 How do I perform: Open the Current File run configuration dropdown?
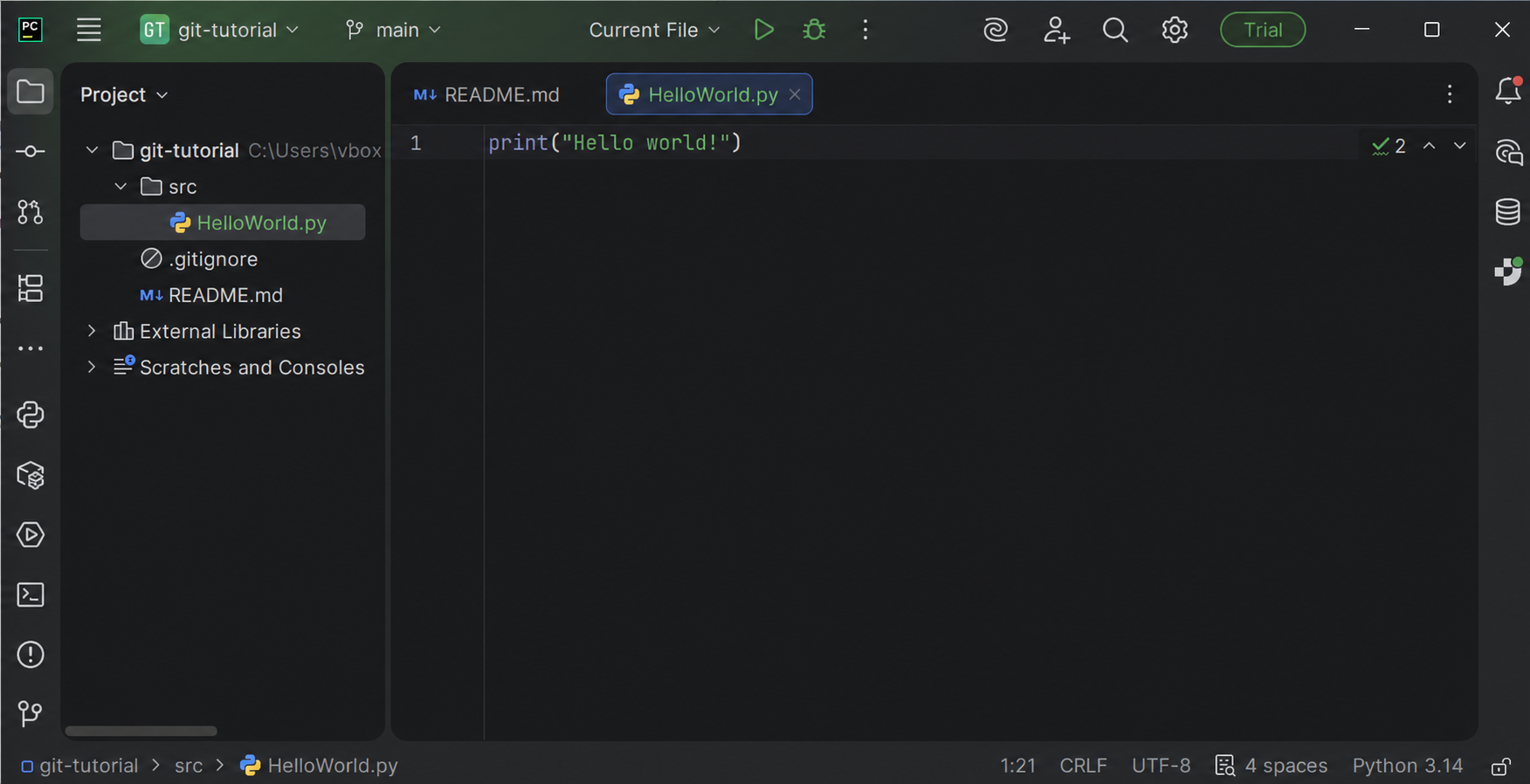[x=654, y=30]
